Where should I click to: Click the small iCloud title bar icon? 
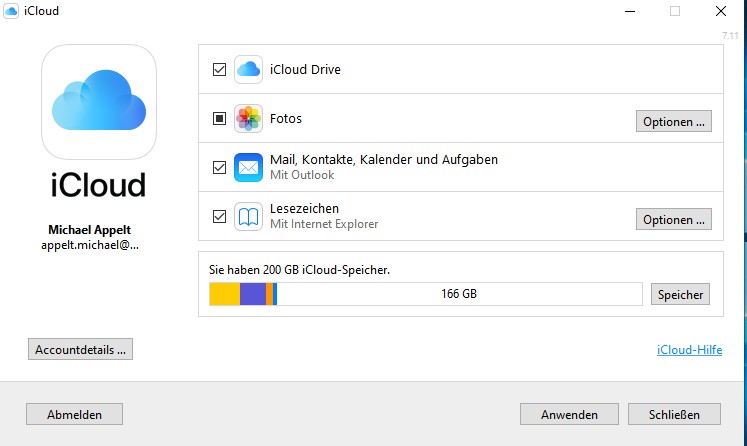click(x=10, y=11)
